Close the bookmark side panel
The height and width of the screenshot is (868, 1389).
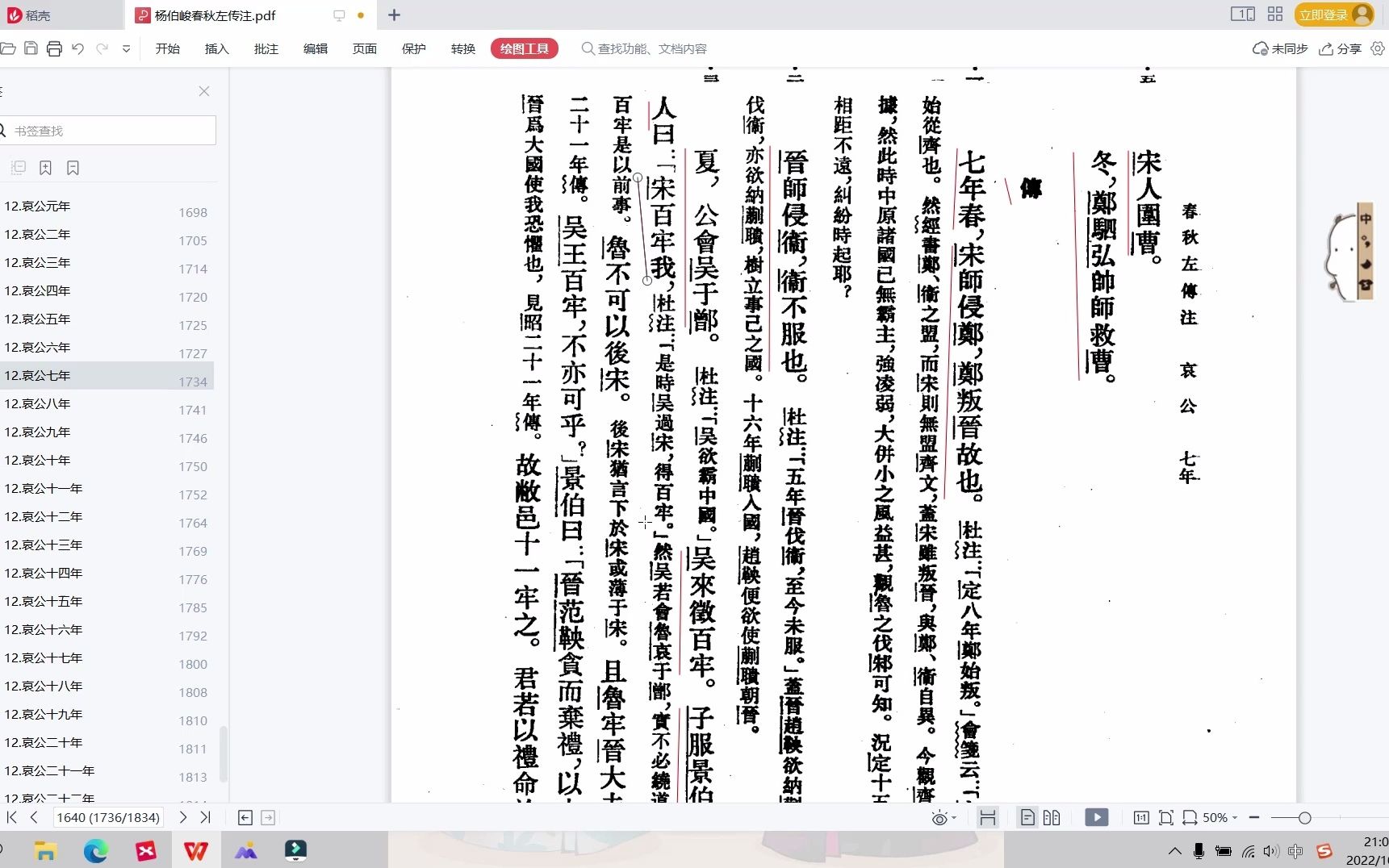[x=204, y=91]
